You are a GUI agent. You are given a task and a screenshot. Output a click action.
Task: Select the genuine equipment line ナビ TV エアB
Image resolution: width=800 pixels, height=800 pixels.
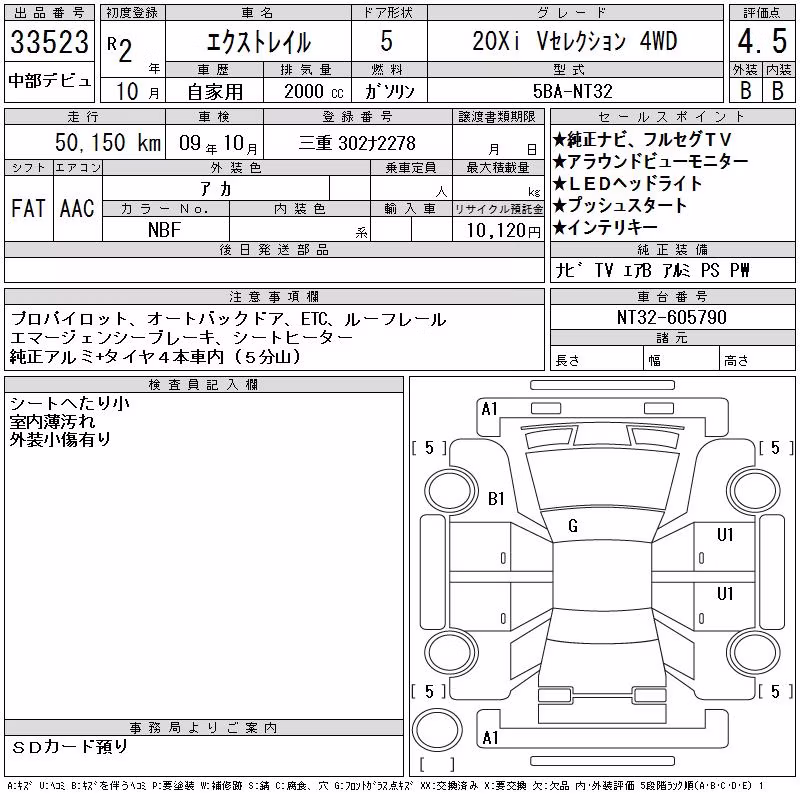tap(652, 270)
